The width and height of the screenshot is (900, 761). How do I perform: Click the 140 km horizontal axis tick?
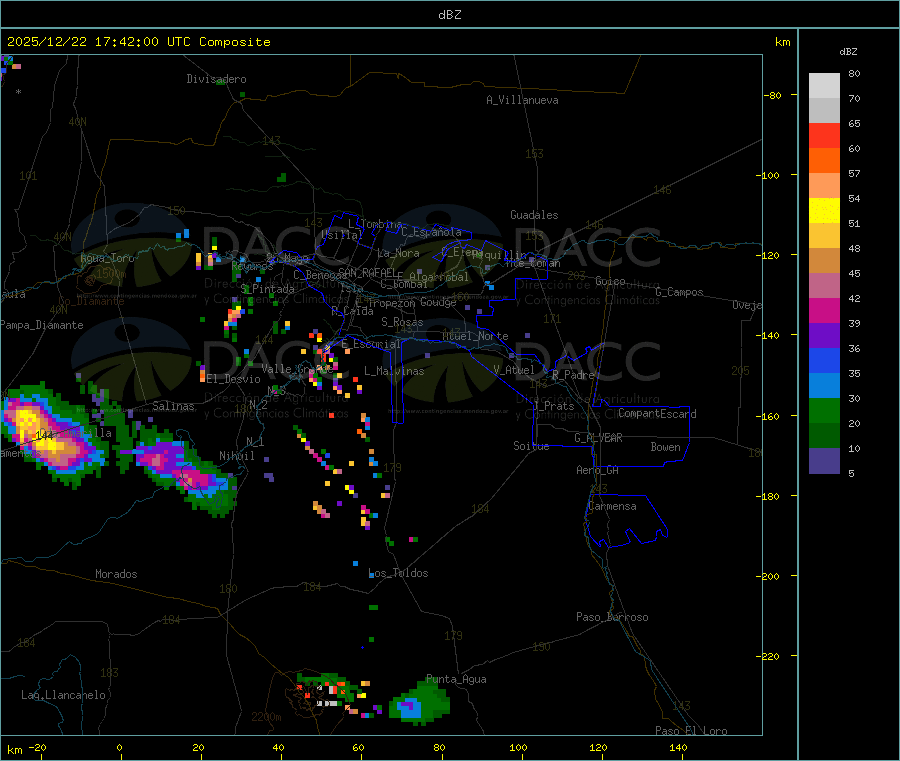[x=678, y=748]
